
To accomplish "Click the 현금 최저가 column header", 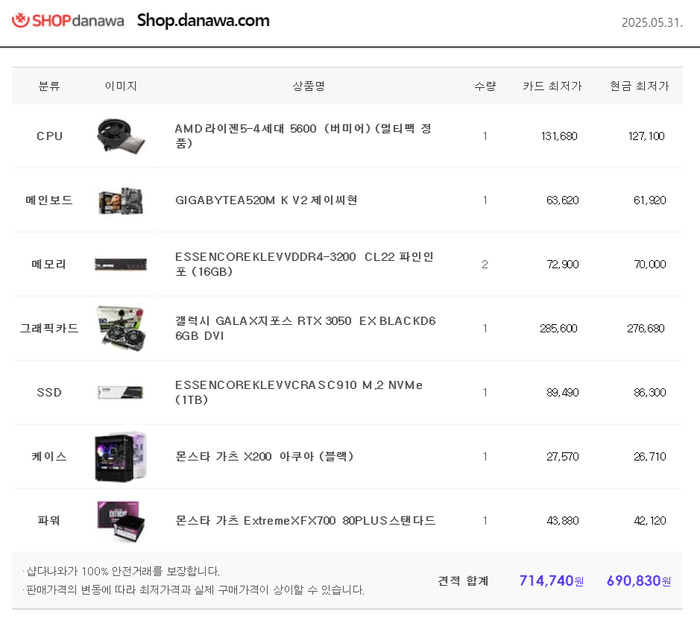I will [639, 86].
